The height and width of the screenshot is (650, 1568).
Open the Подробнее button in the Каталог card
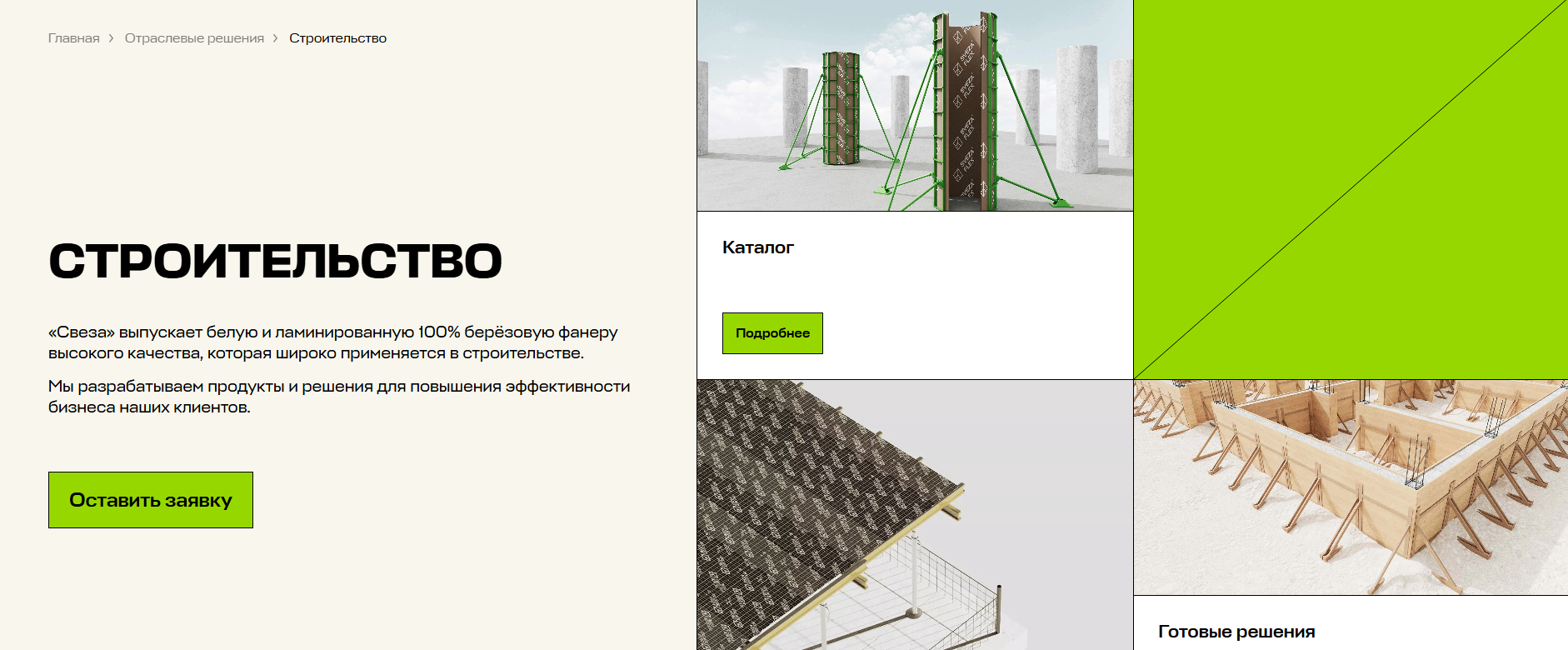(772, 333)
